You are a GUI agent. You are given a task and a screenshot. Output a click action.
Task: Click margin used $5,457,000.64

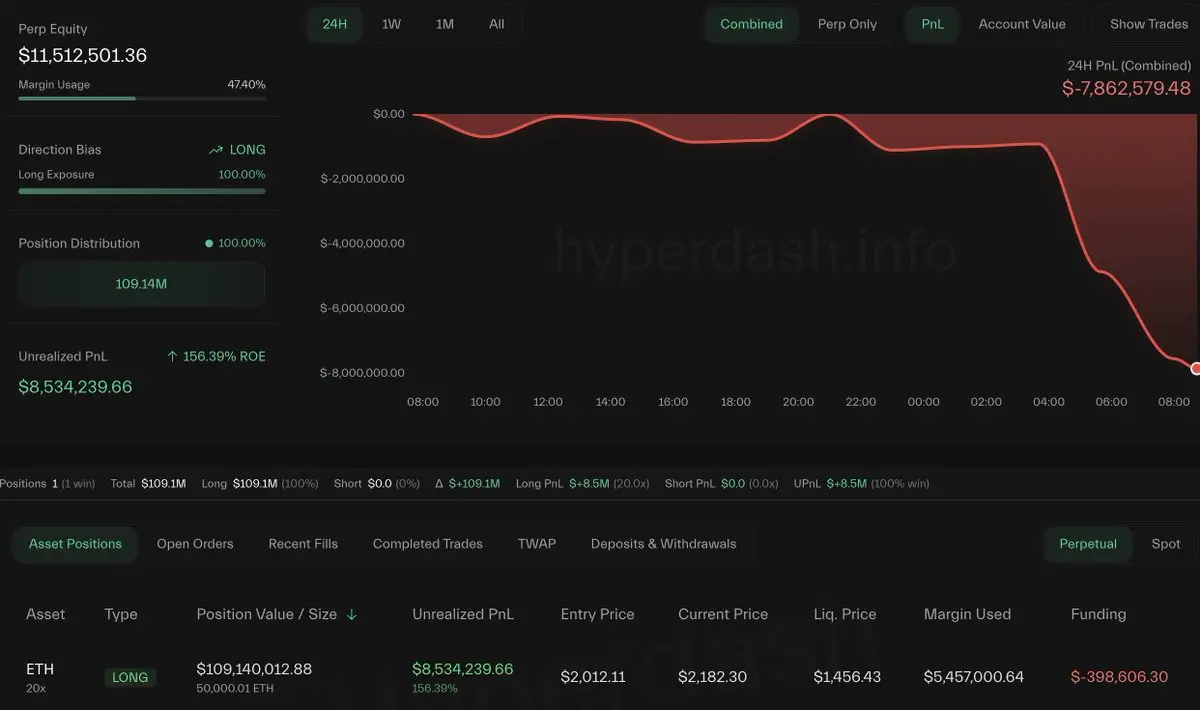[973, 677]
